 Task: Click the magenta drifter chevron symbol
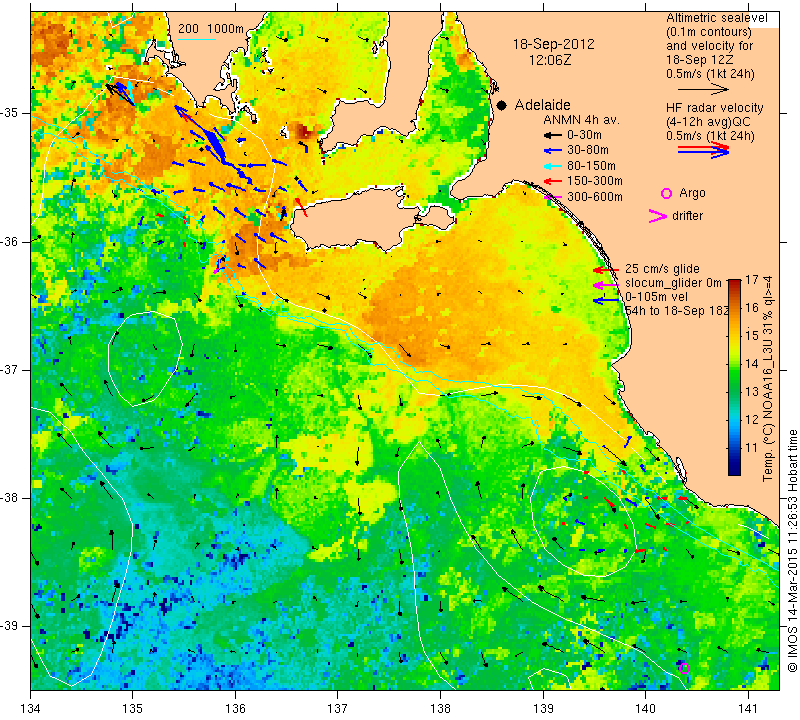tap(658, 216)
